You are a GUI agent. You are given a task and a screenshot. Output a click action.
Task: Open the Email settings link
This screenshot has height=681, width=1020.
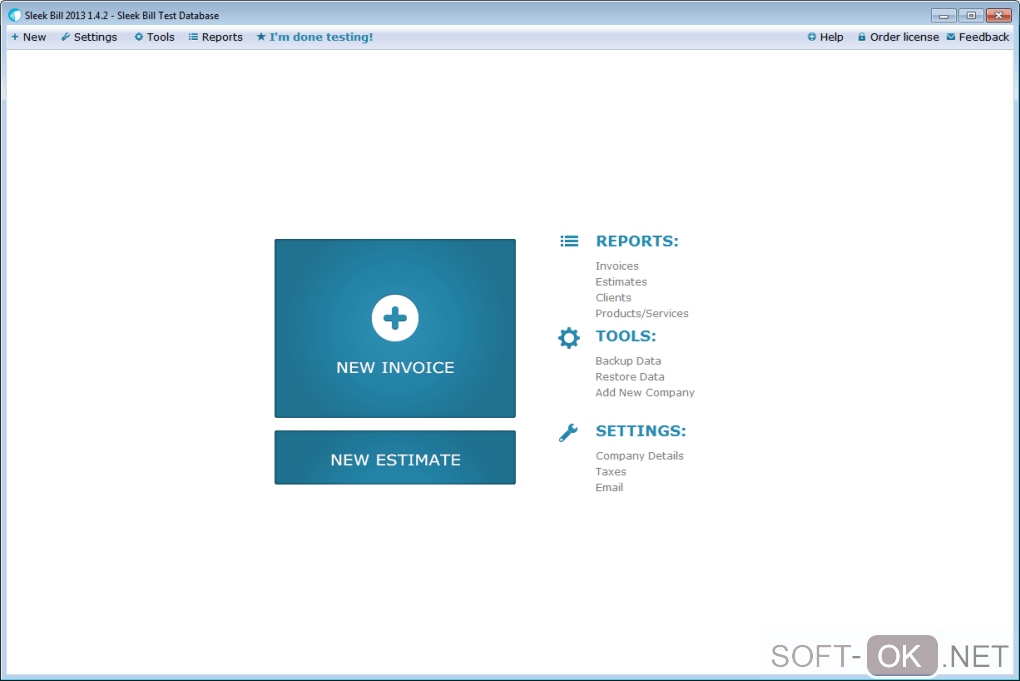pyautogui.click(x=609, y=487)
